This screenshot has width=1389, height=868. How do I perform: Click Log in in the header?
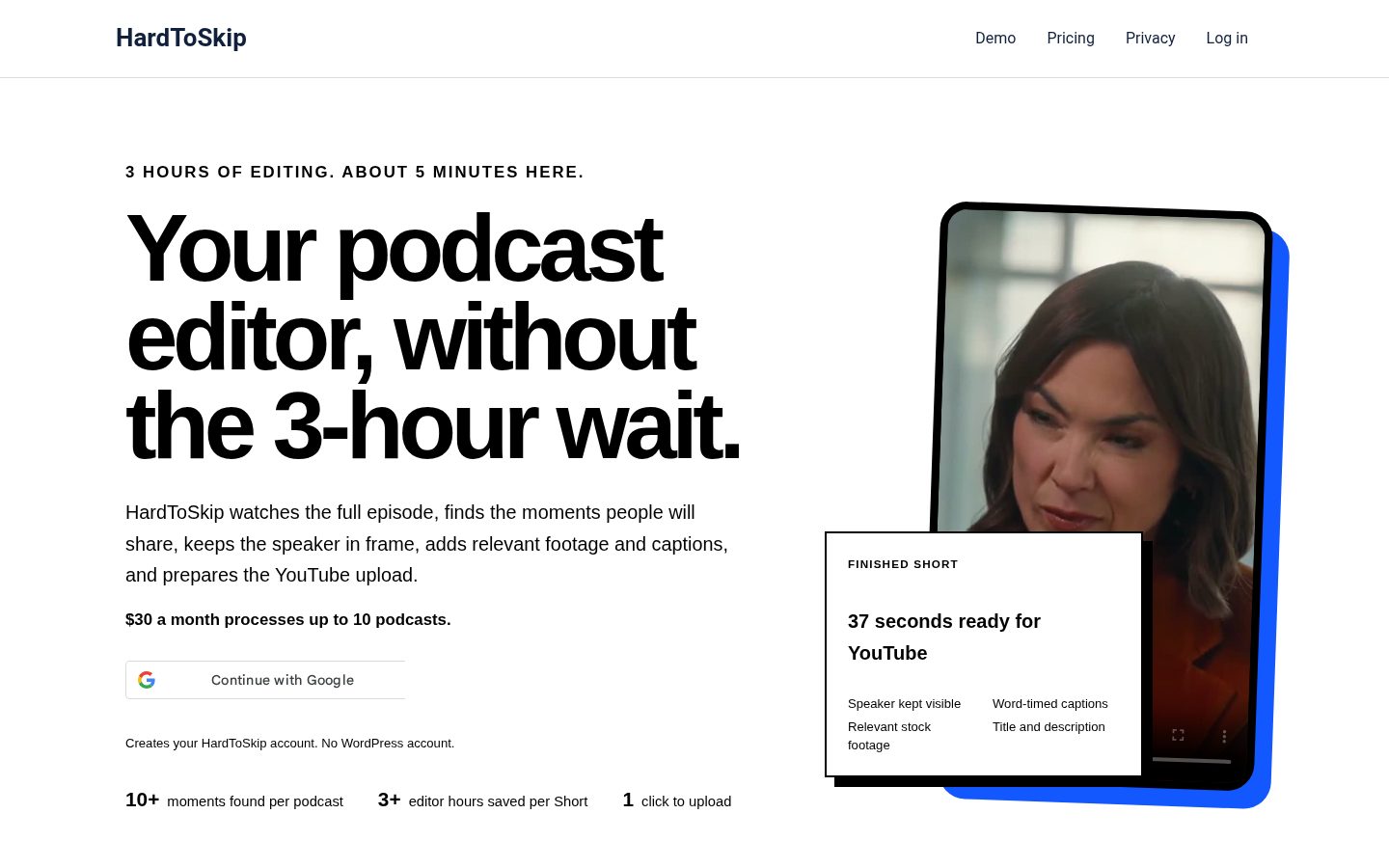[1227, 39]
